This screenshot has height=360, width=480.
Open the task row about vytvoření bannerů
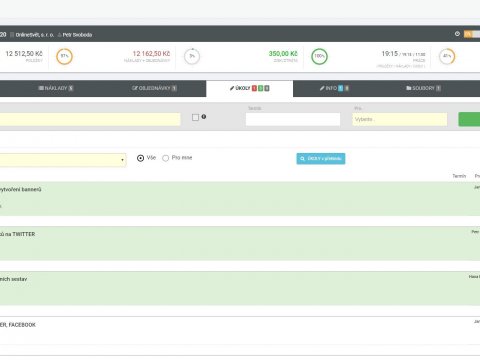coord(240,199)
